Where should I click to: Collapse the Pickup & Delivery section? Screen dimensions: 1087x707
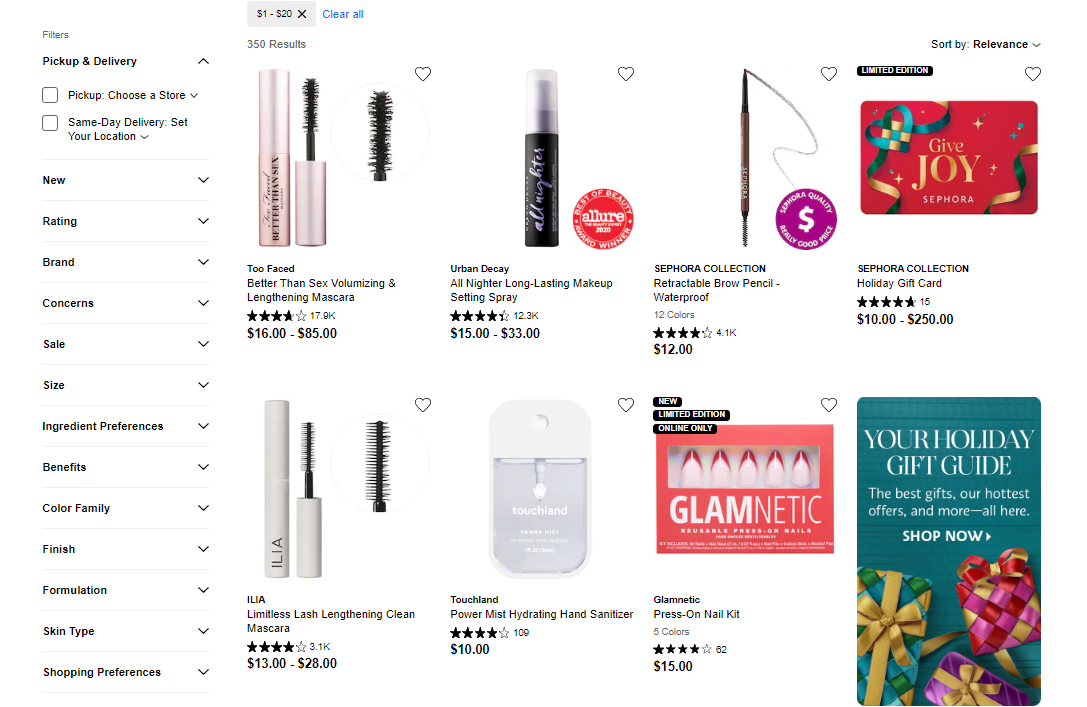(x=203, y=61)
